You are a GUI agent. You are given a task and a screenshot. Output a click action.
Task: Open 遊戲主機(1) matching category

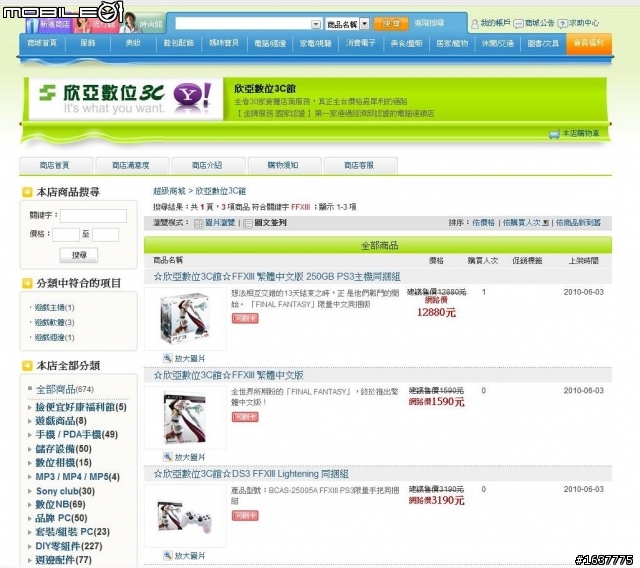(54, 307)
